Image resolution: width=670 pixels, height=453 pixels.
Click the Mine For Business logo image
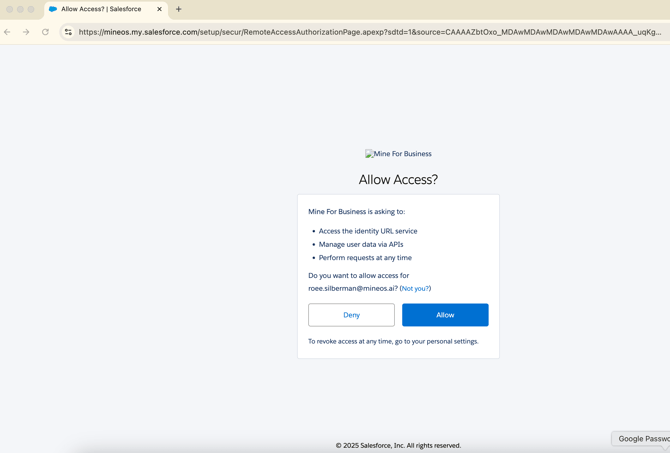pos(398,154)
